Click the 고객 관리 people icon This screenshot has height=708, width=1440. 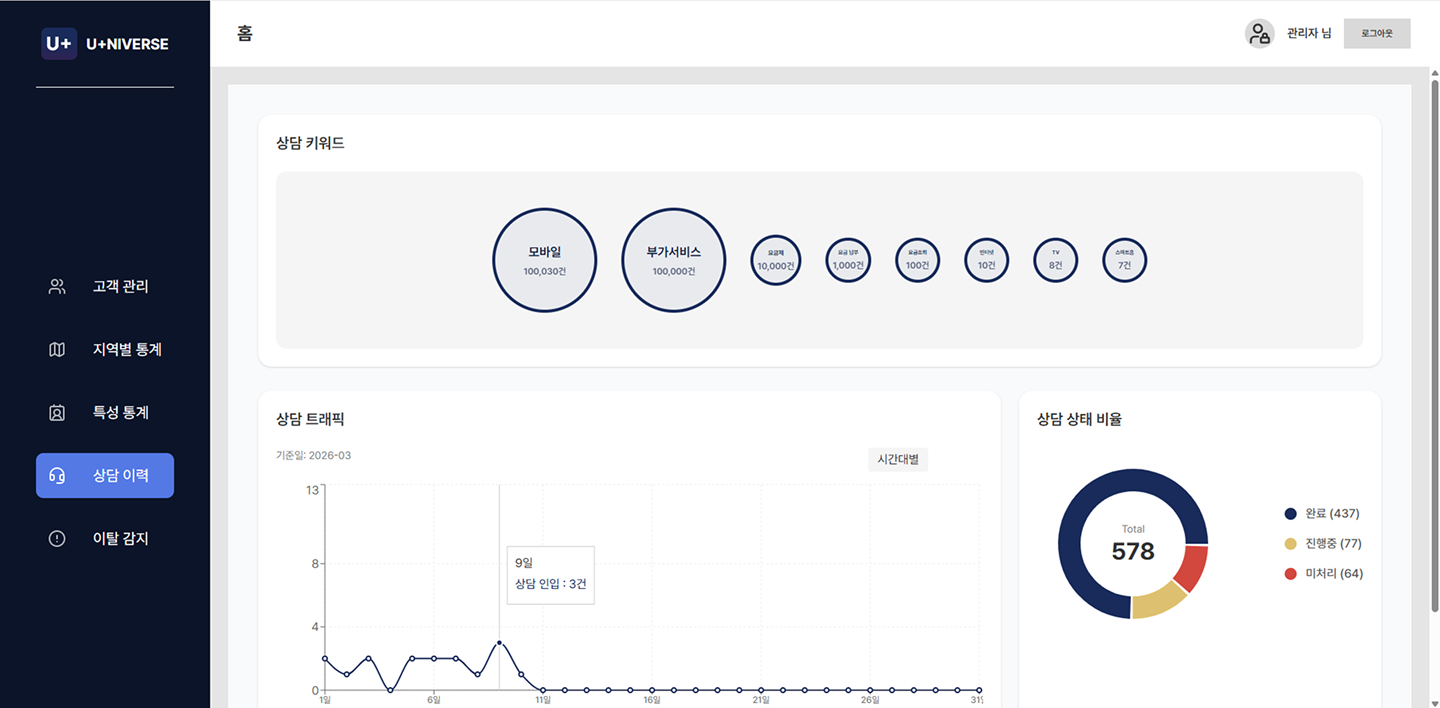[x=57, y=287]
